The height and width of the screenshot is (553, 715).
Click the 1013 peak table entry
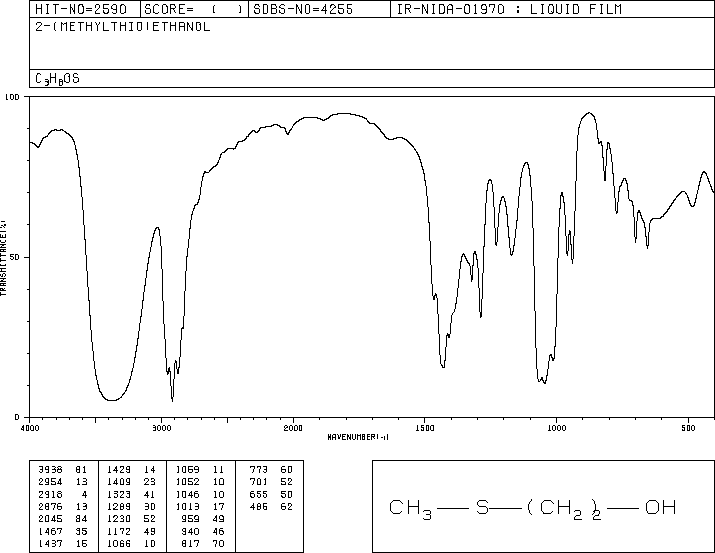200,506
